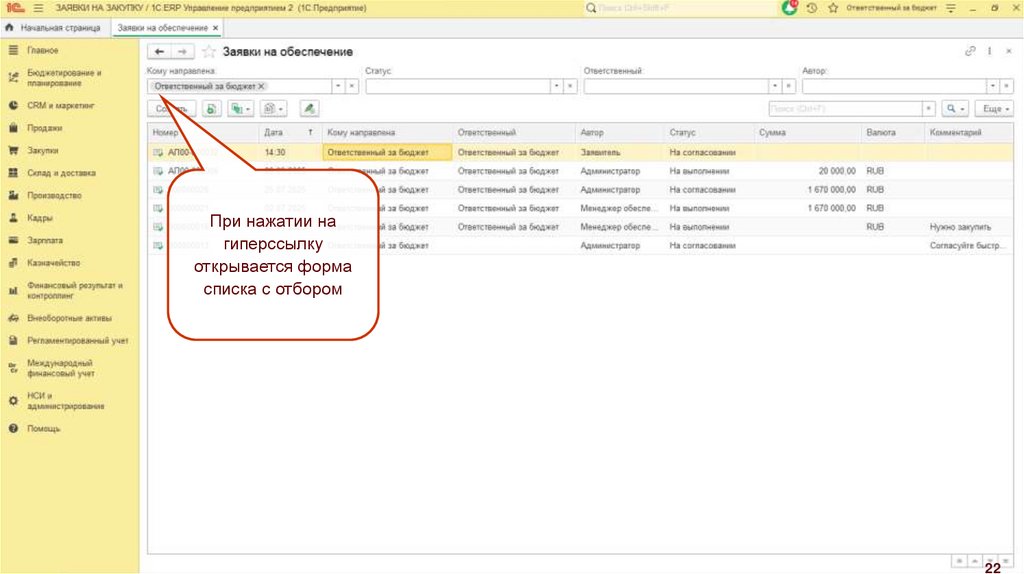Open the Еще menu button
This screenshot has width=1024, height=574.
tap(994, 108)
